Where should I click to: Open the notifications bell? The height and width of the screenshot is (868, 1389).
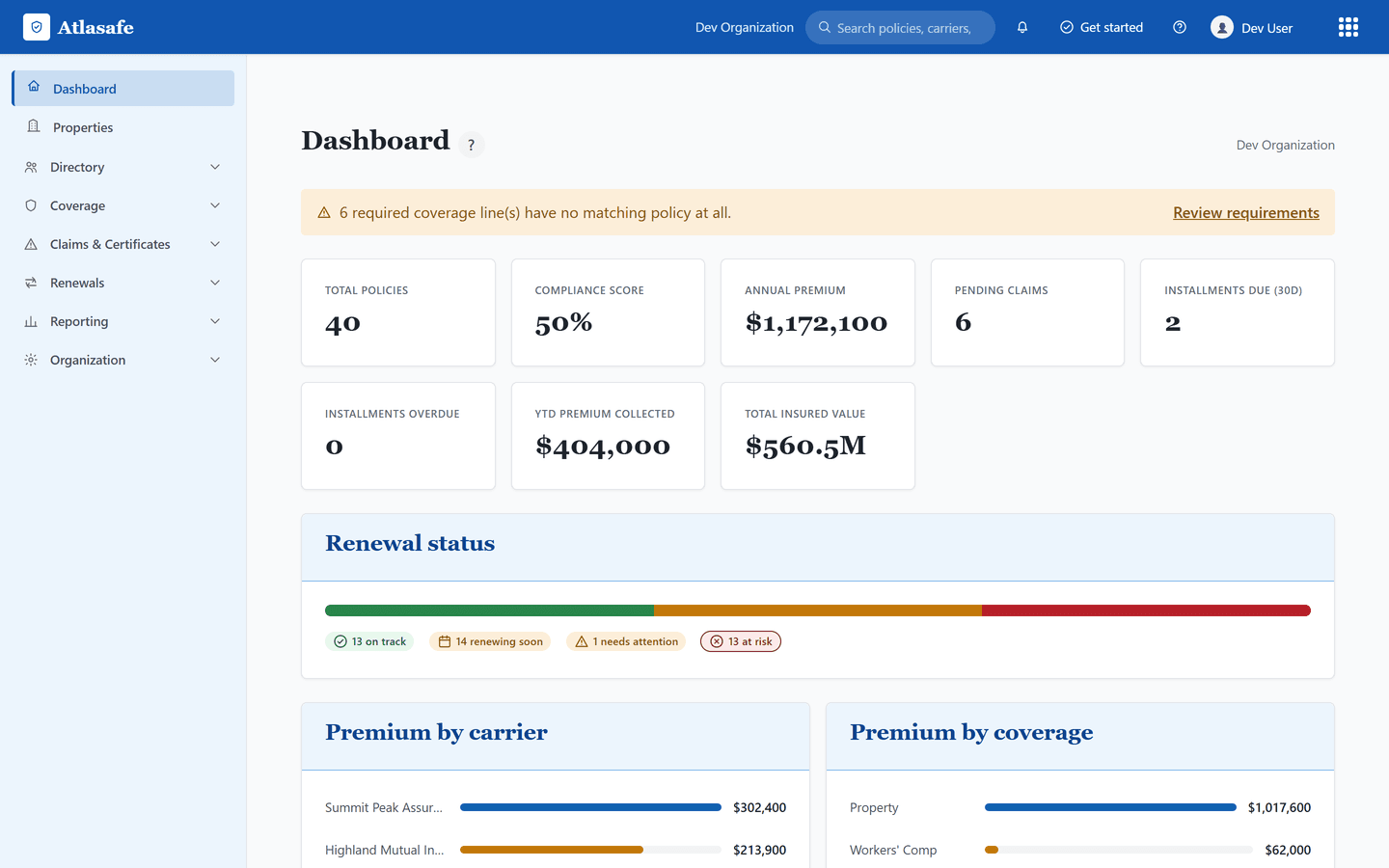(x=1022, y=27)
